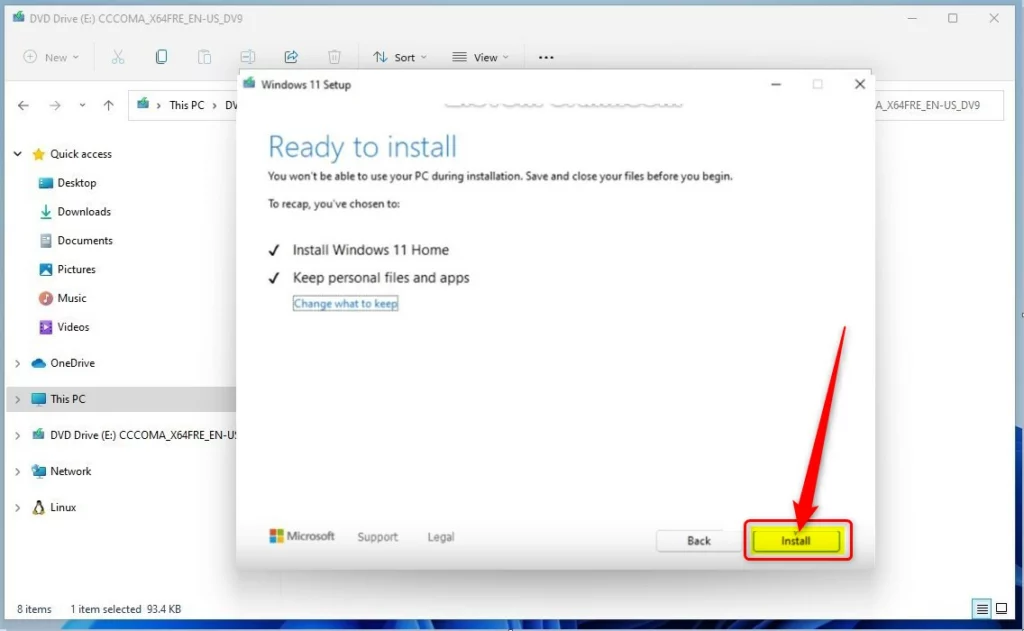This screenshot has width=1024, height=631.
Task: Select 'This PC' in the address bar breadcrumb
Action: tap(187, 105)
